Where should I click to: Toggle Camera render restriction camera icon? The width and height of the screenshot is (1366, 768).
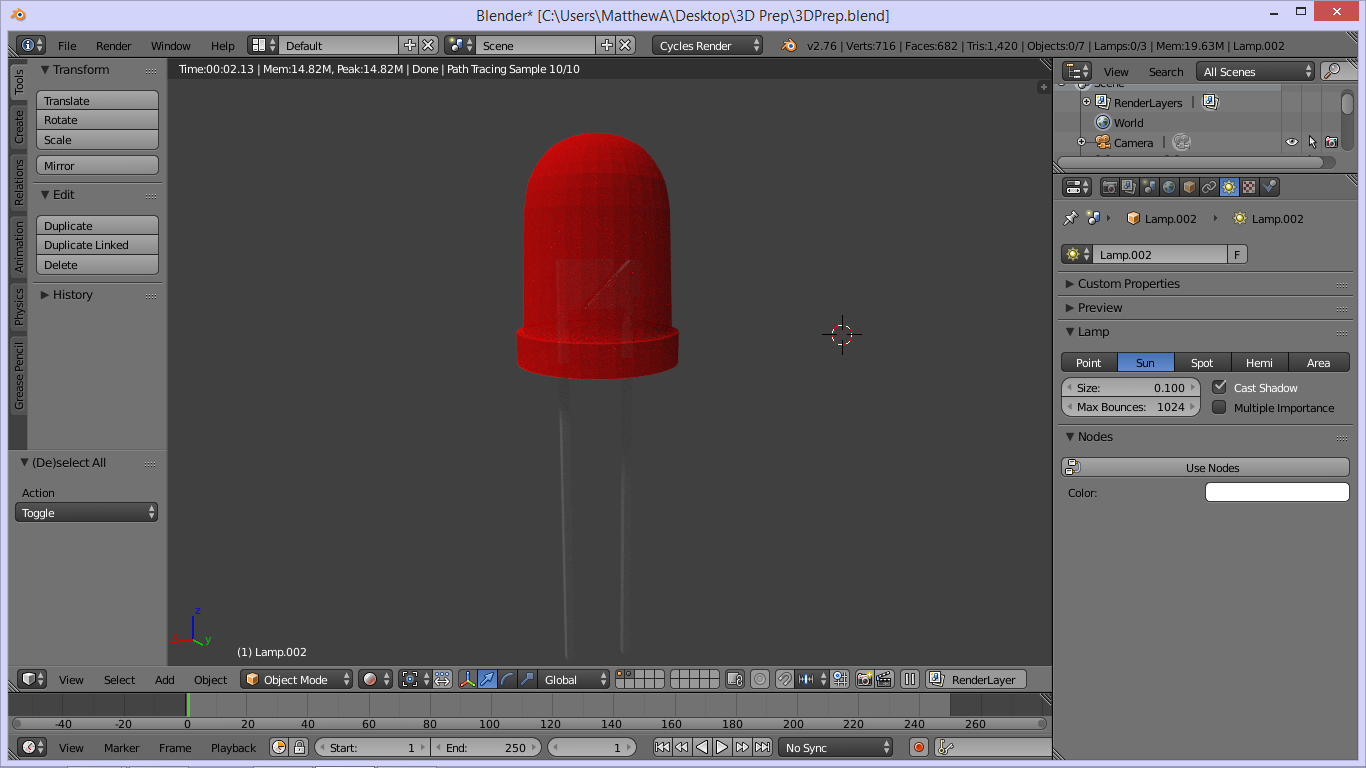(x=1331, y=142)
